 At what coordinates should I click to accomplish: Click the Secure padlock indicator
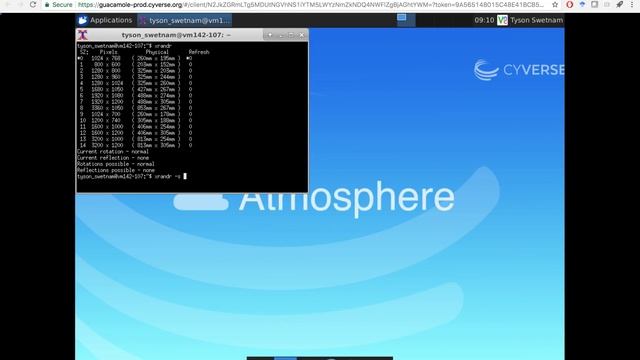[x=58, y=5]
